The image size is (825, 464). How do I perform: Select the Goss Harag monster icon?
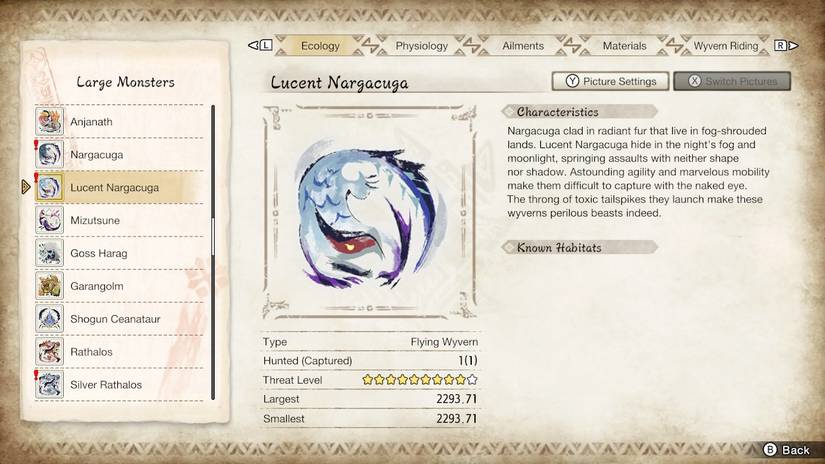pos(49,253)
